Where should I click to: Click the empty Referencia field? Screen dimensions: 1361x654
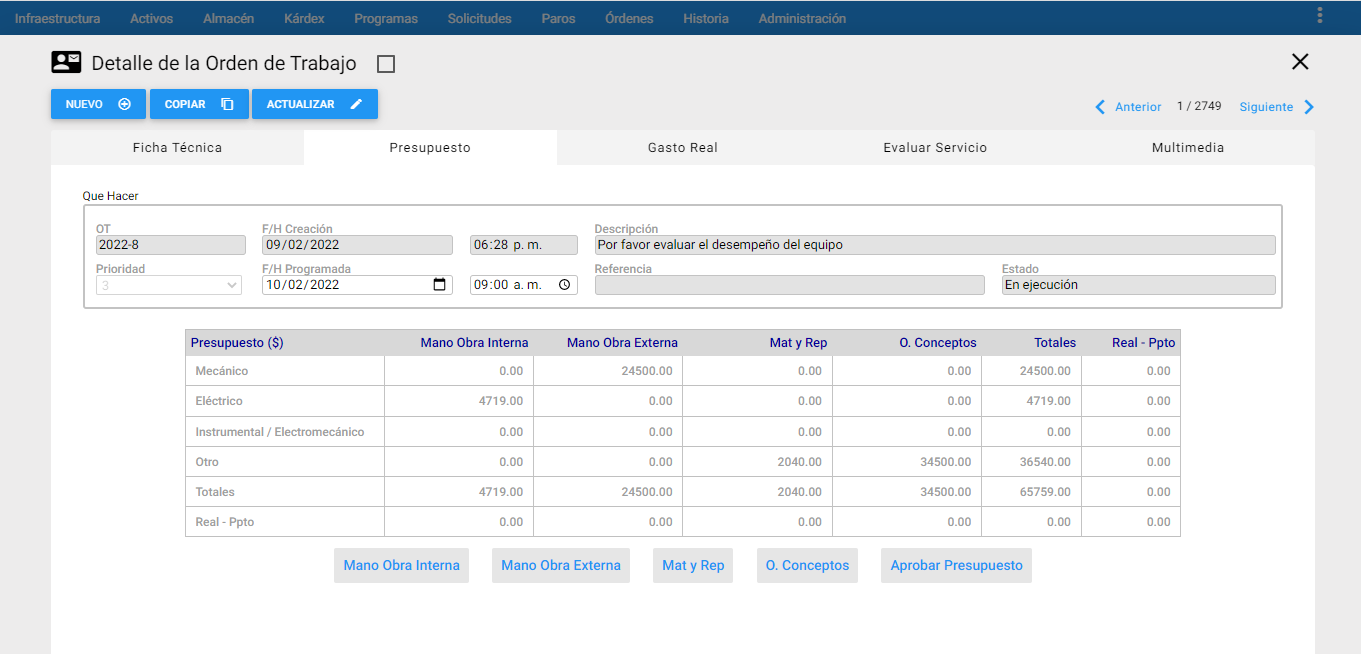(x=790, y=285)
